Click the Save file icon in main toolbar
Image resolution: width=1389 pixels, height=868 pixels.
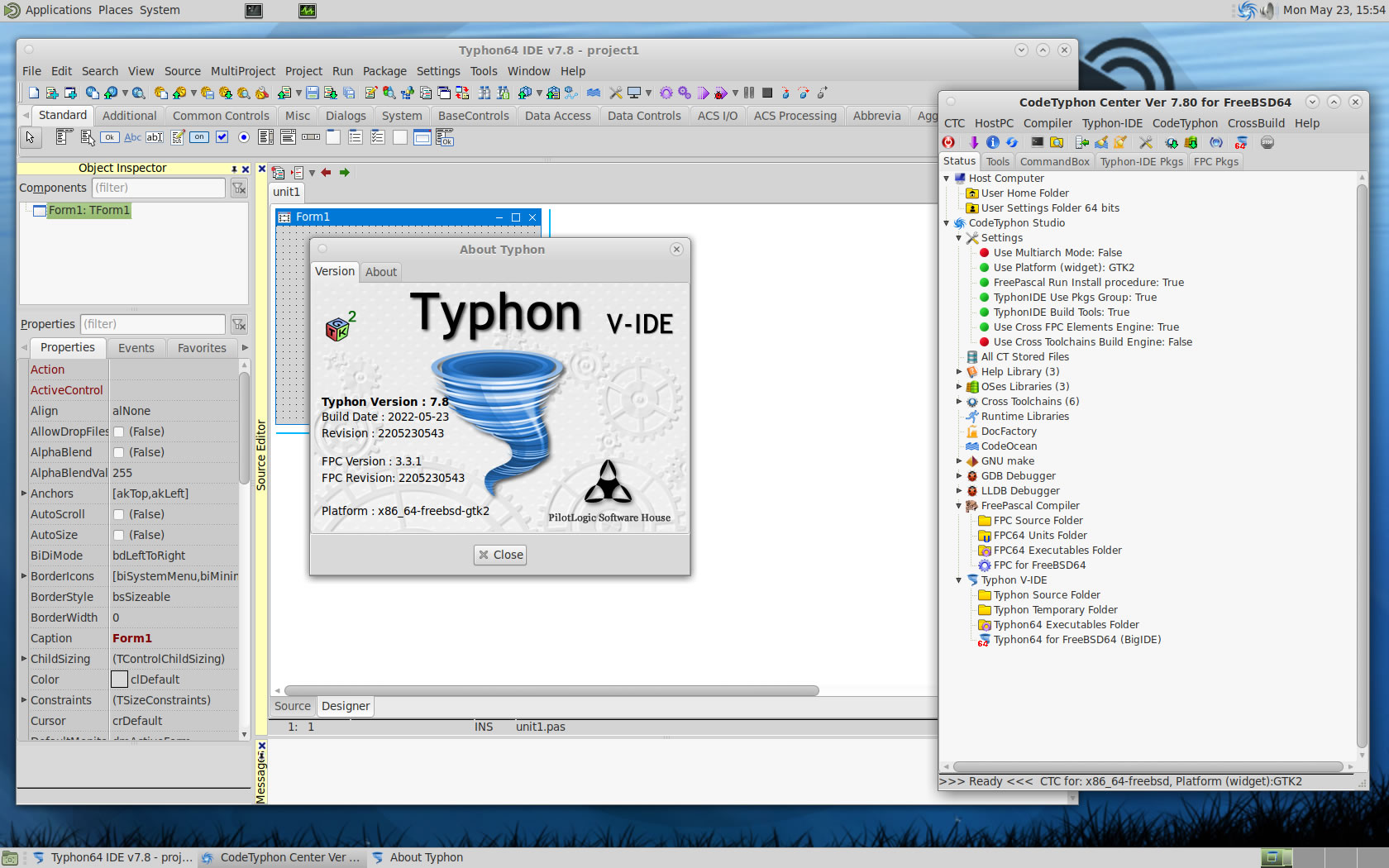pos(312,93)
